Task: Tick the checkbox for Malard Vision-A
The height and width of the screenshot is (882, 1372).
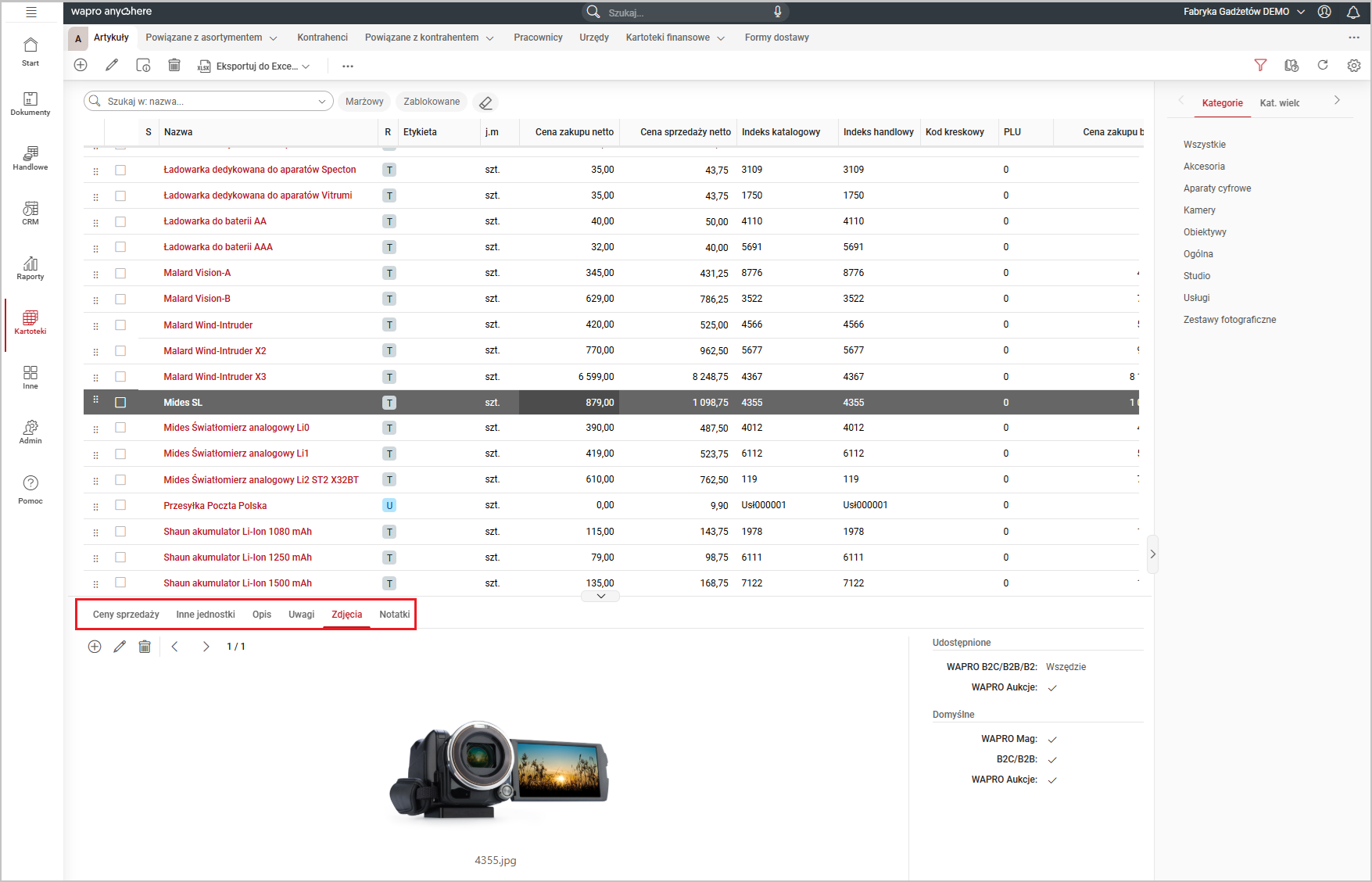Action: [x=120, y=273]
